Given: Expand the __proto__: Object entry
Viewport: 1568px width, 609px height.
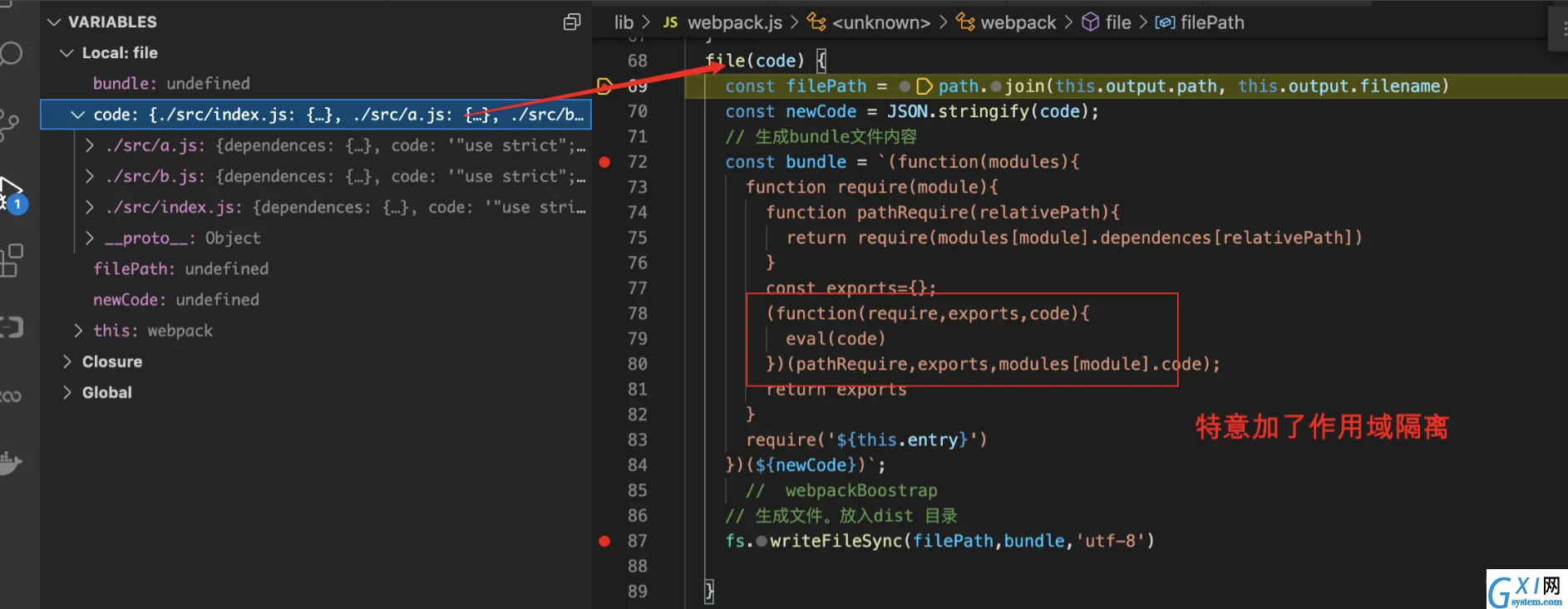Looking at the screenshot, I should (89, 238).
